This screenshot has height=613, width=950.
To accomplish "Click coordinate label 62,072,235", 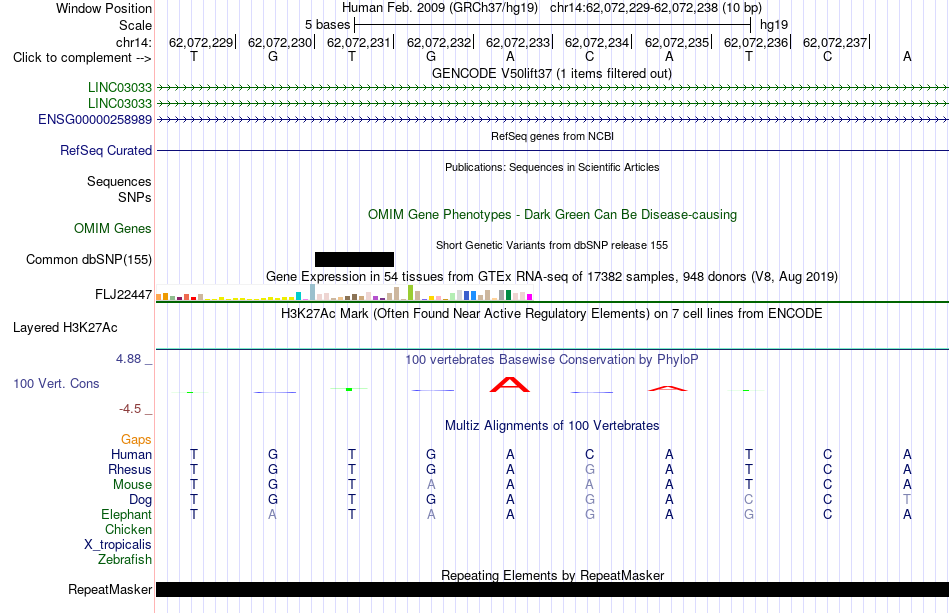I will (x=677, y=42).
